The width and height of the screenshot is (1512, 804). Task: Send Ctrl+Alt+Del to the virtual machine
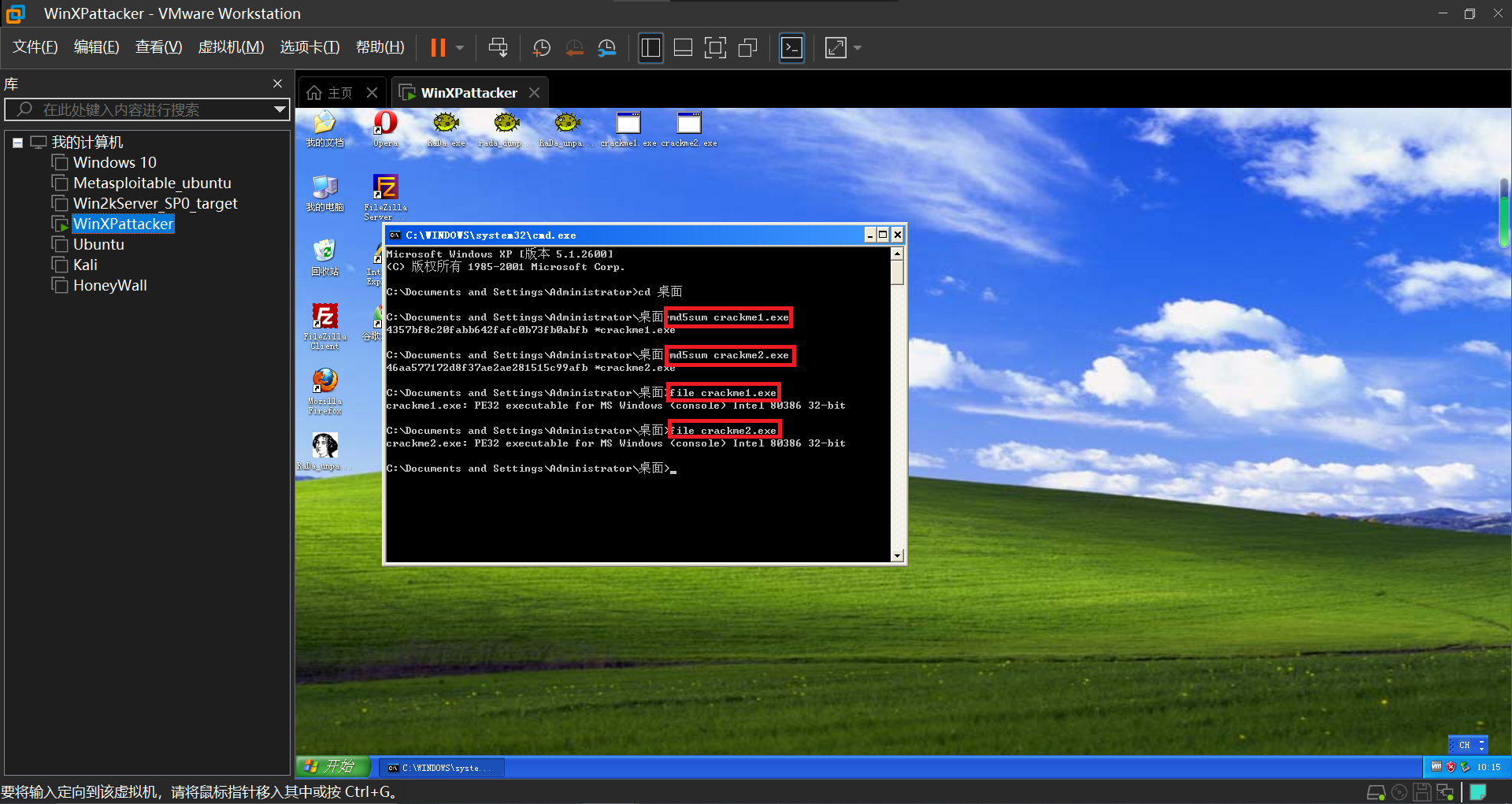click(498, 48)
